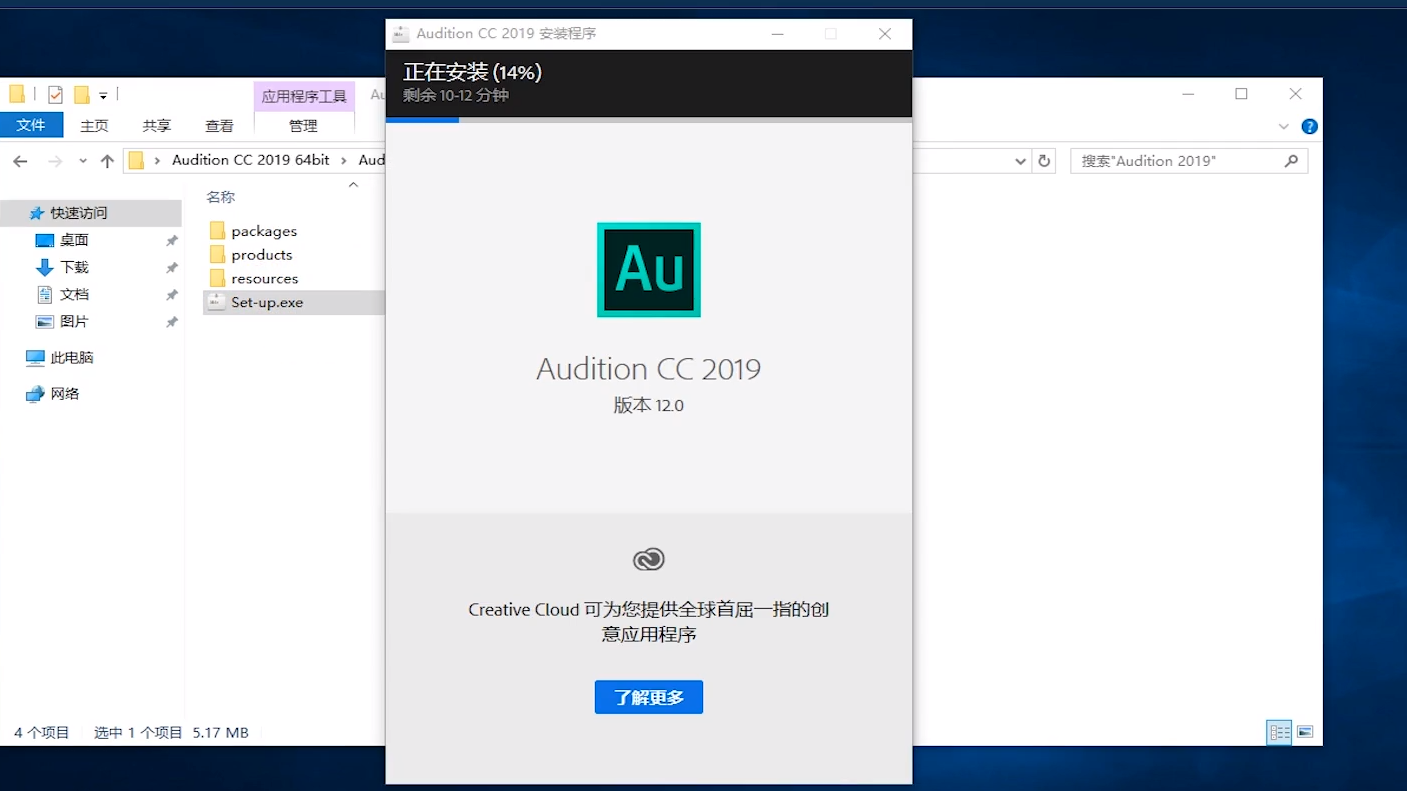Open the Customize Quick Access Toolbar dropdown
The width and height of the screenshot is (1407, 791).
coord(103,96)
